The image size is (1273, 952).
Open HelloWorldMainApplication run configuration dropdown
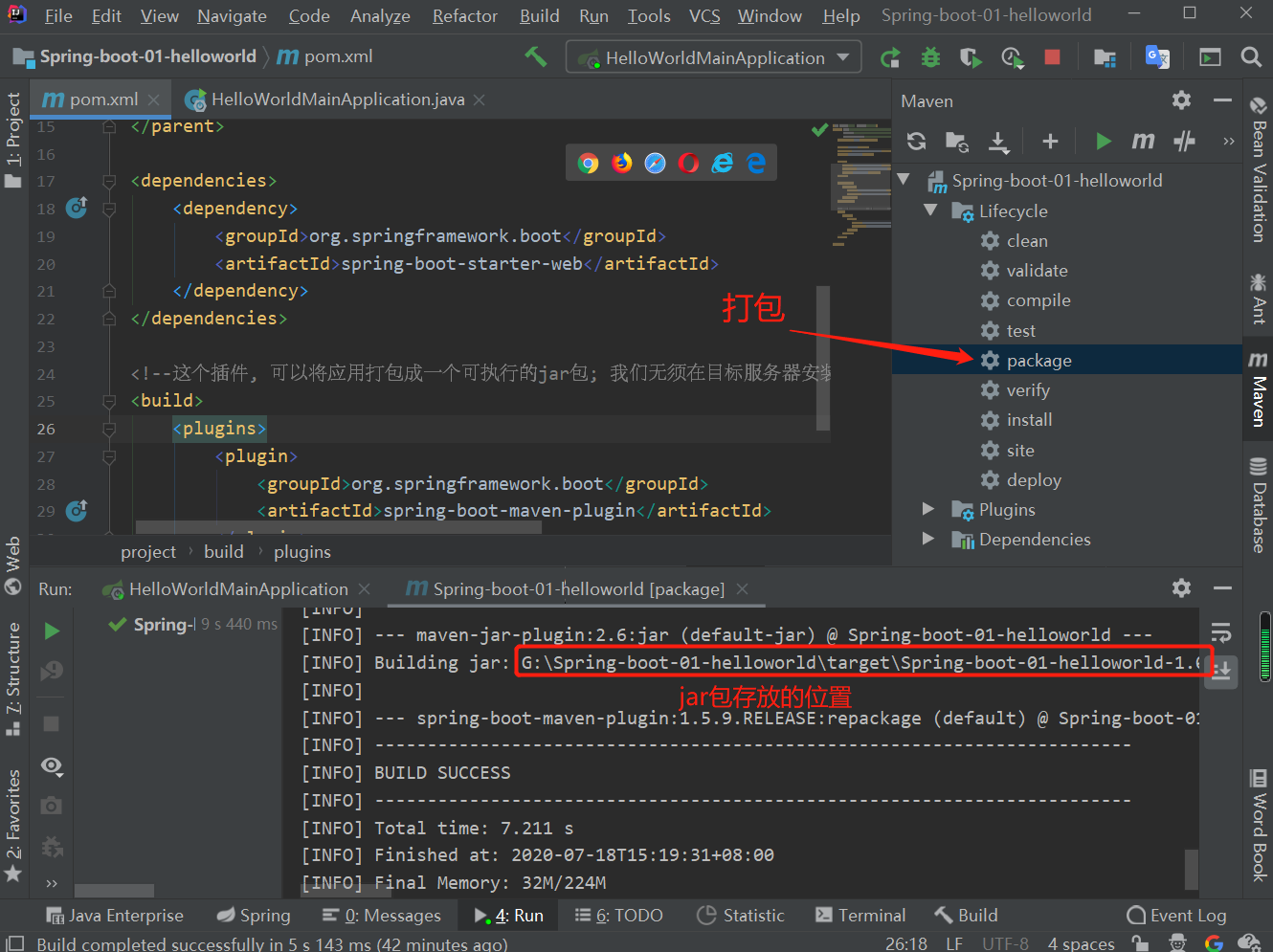click(714, 57)
